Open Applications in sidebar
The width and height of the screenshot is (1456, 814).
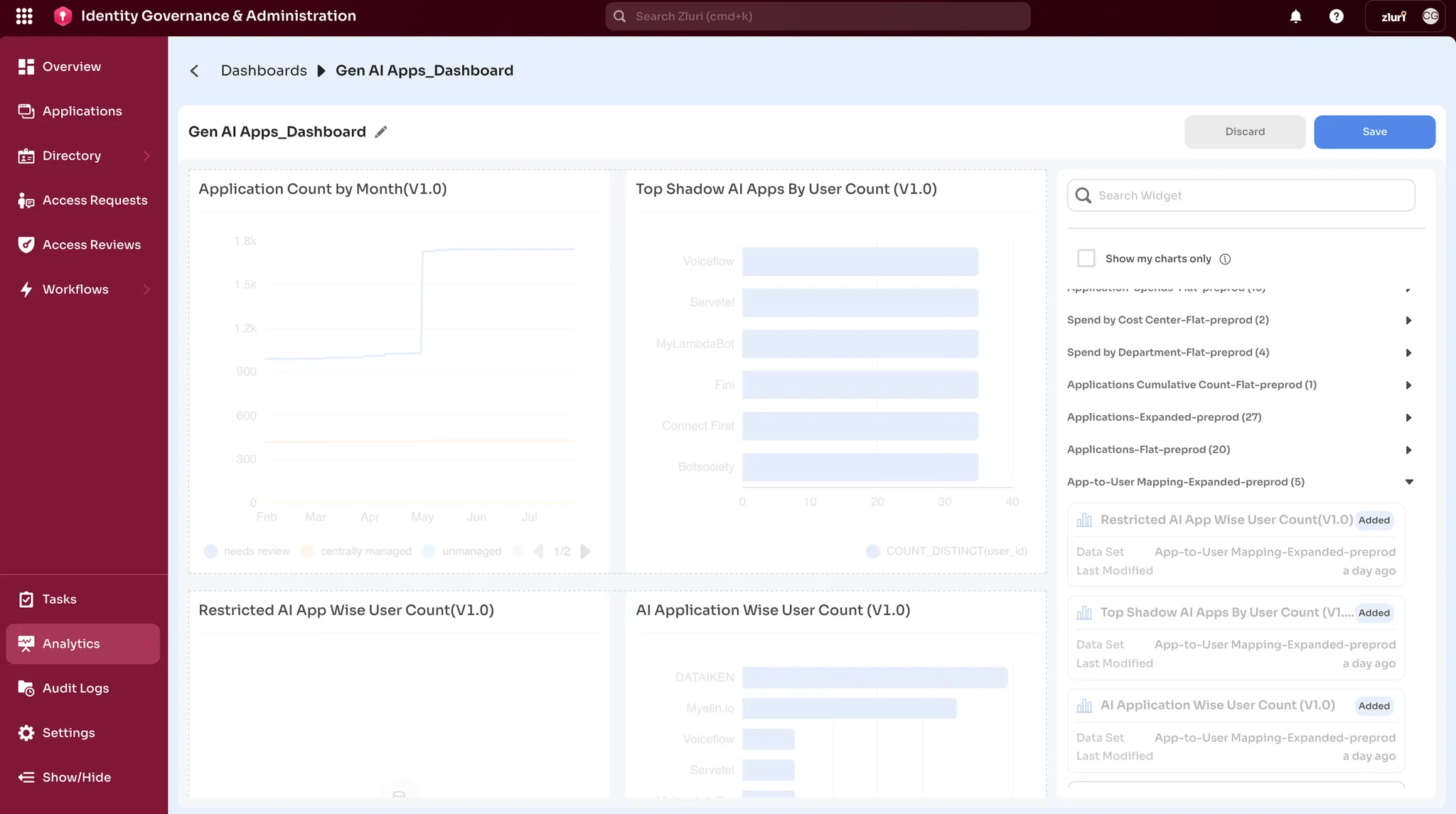click(x=83, y=112)
